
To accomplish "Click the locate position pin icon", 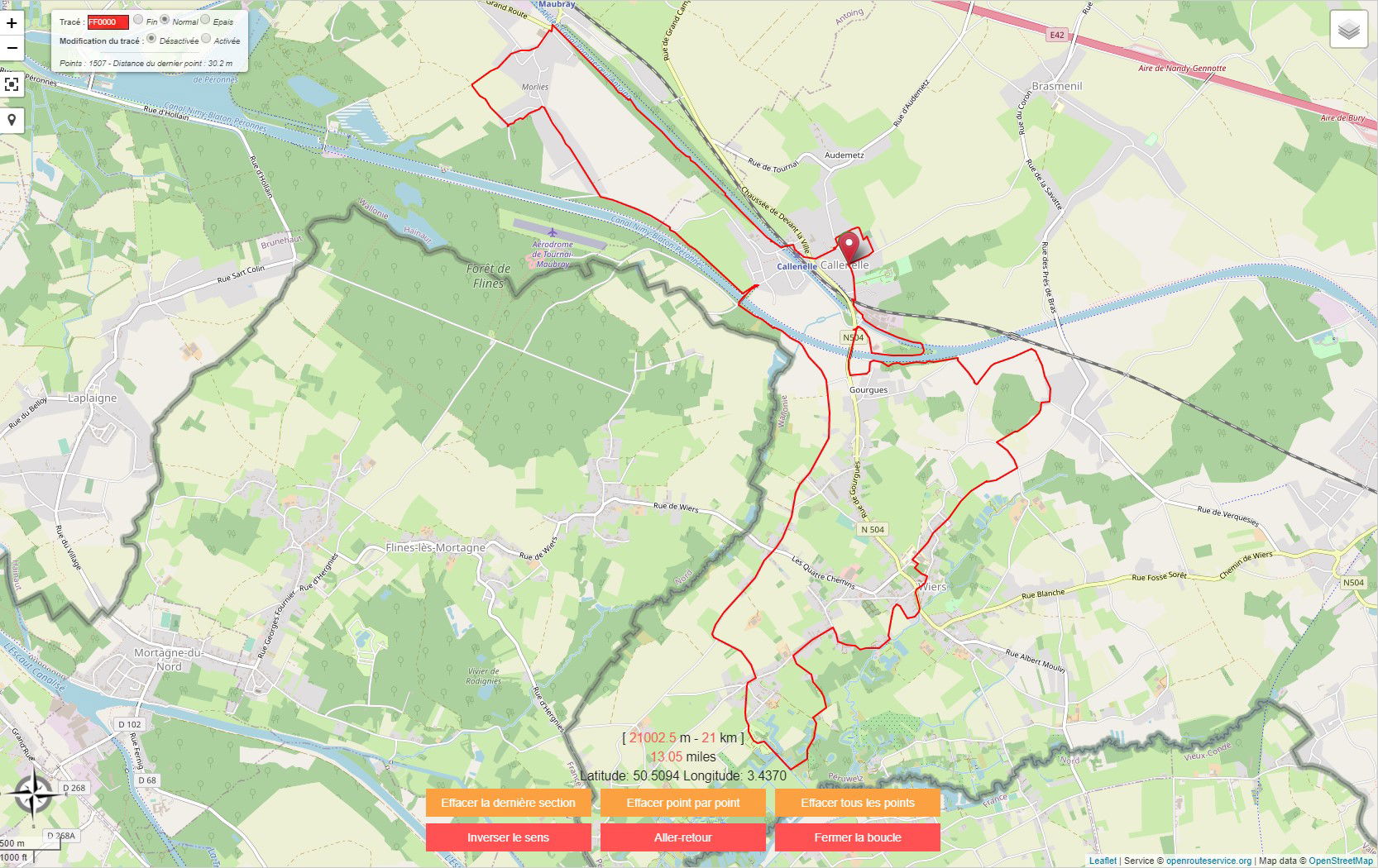I will point(12,120).
